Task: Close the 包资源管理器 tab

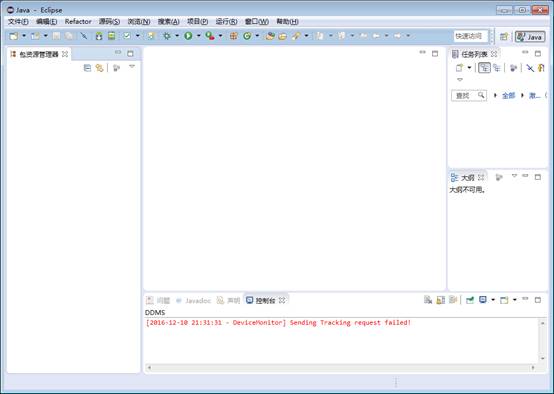Action: click(x=65, y=54)
